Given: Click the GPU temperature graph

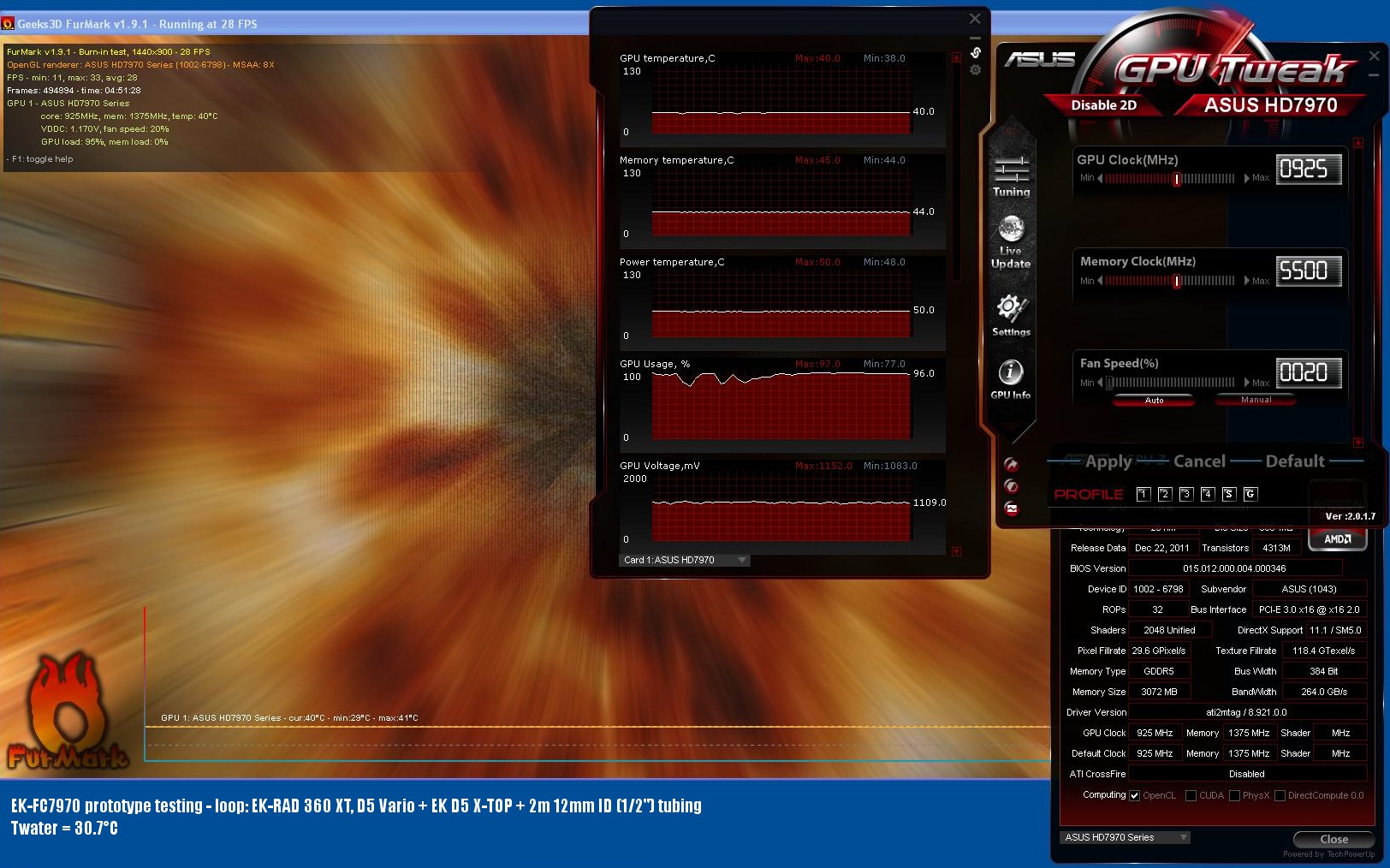Looking at the screenshot, I should tap(781, 100).
